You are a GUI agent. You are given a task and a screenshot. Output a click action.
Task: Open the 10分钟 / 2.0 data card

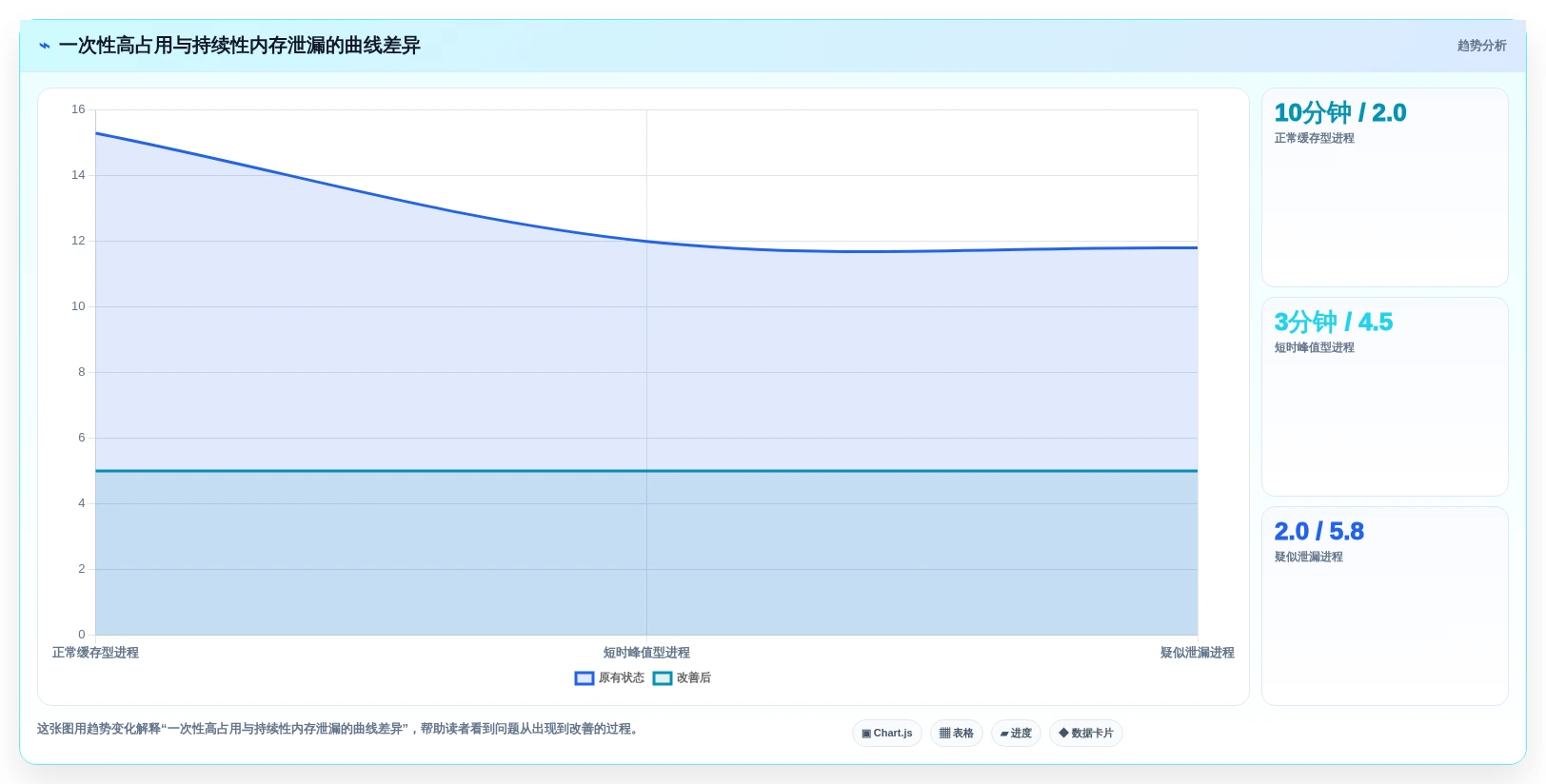(1384, 187)
